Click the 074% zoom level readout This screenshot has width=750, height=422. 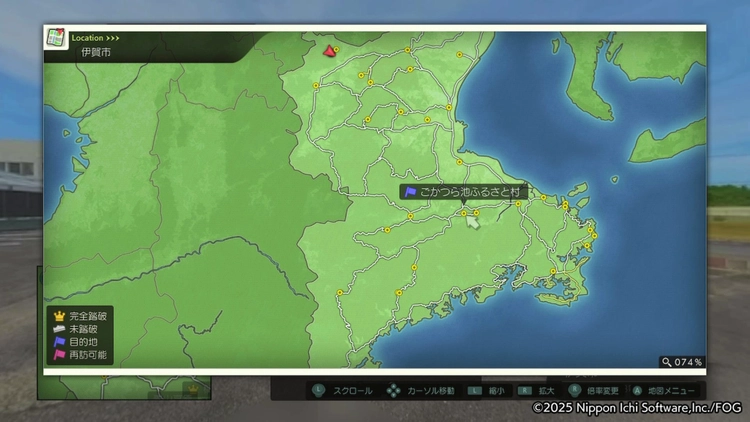(689, 362)
